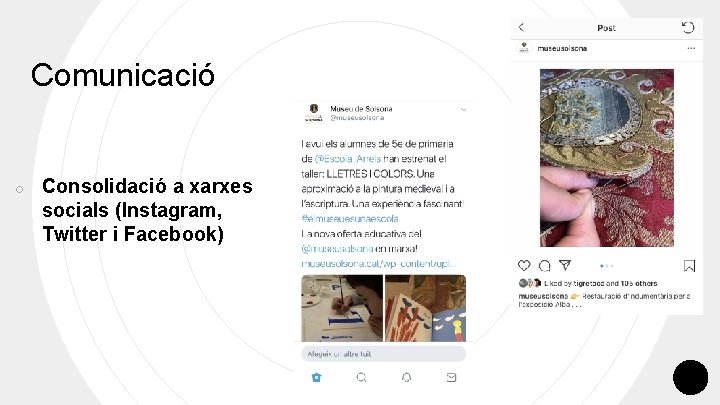
Task: Open the Instagram comment bubble icon
Action: [x=545, y=265]
